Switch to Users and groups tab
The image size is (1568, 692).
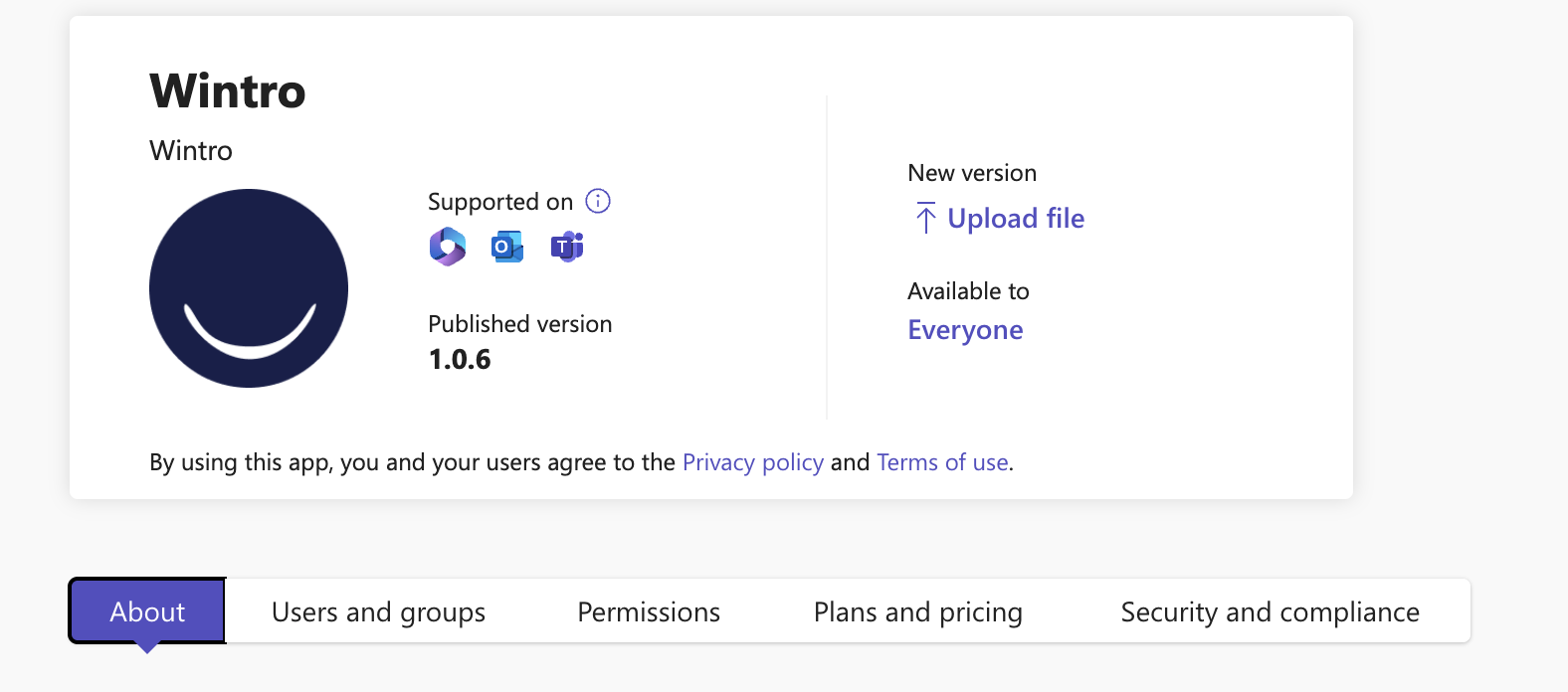point(378,611)
